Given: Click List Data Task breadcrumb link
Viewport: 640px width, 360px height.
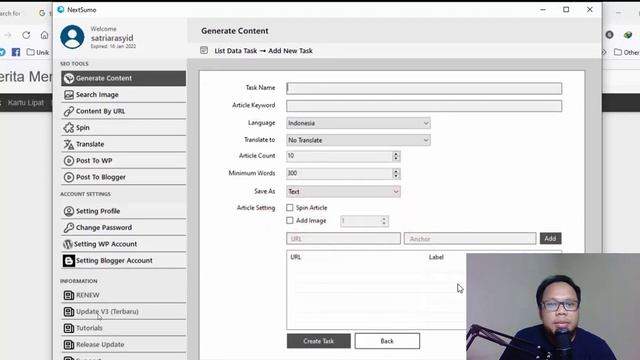Looking at the screenshot, I should click(236, 51).
